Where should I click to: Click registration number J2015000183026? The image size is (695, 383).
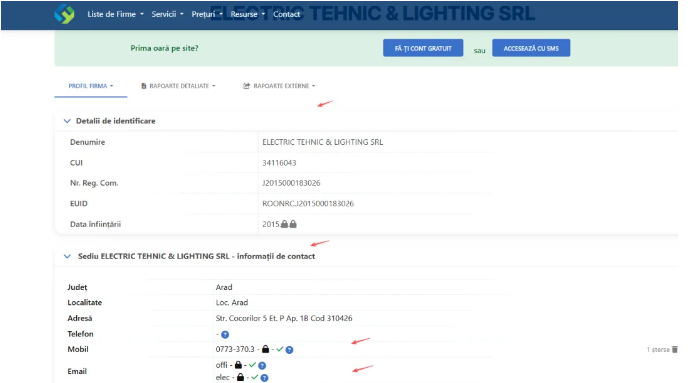pos(291,183)
